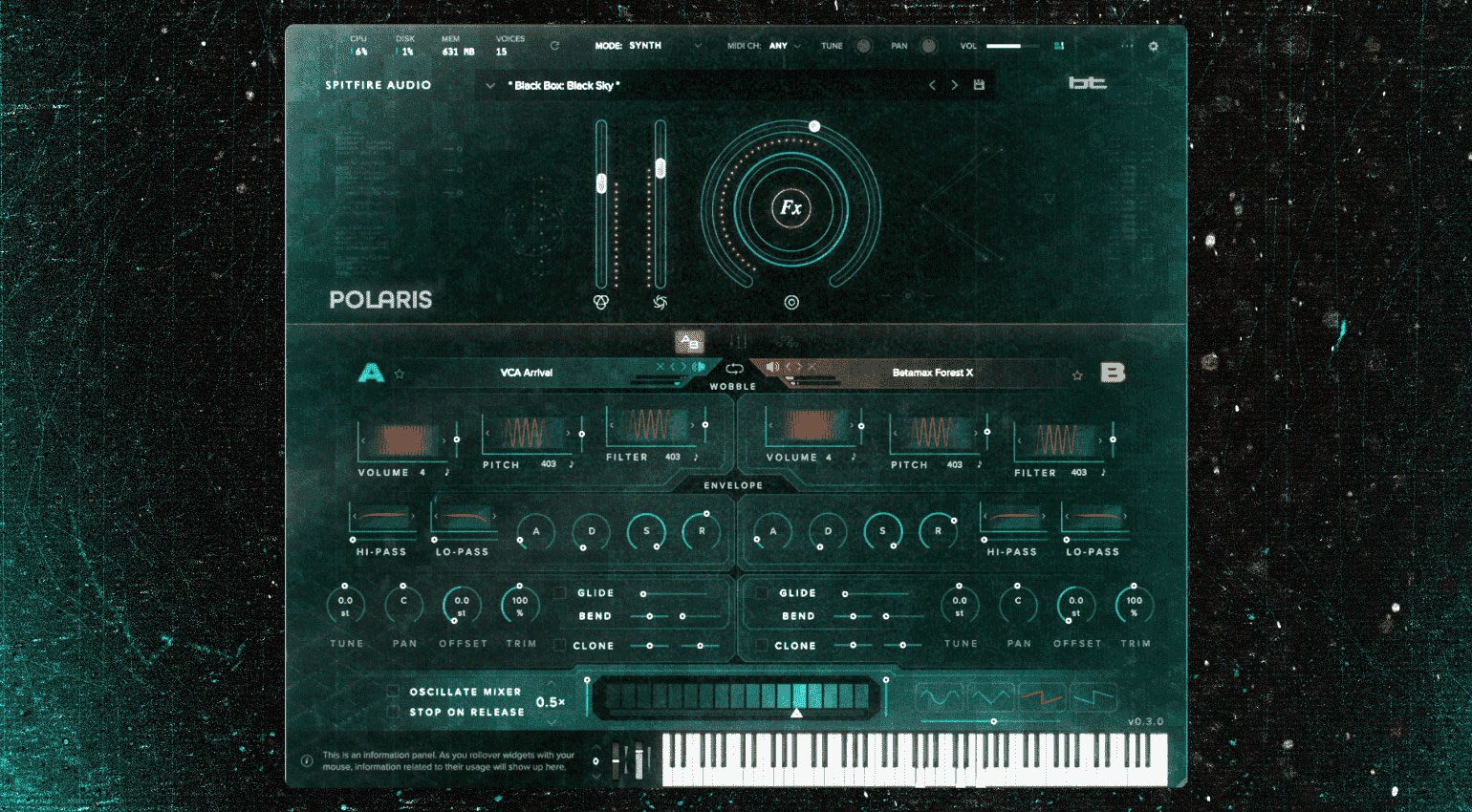Viewport: 1472px width, 812px height.
Task: Mute layer B with speaker icon
Action: [773, 367]
